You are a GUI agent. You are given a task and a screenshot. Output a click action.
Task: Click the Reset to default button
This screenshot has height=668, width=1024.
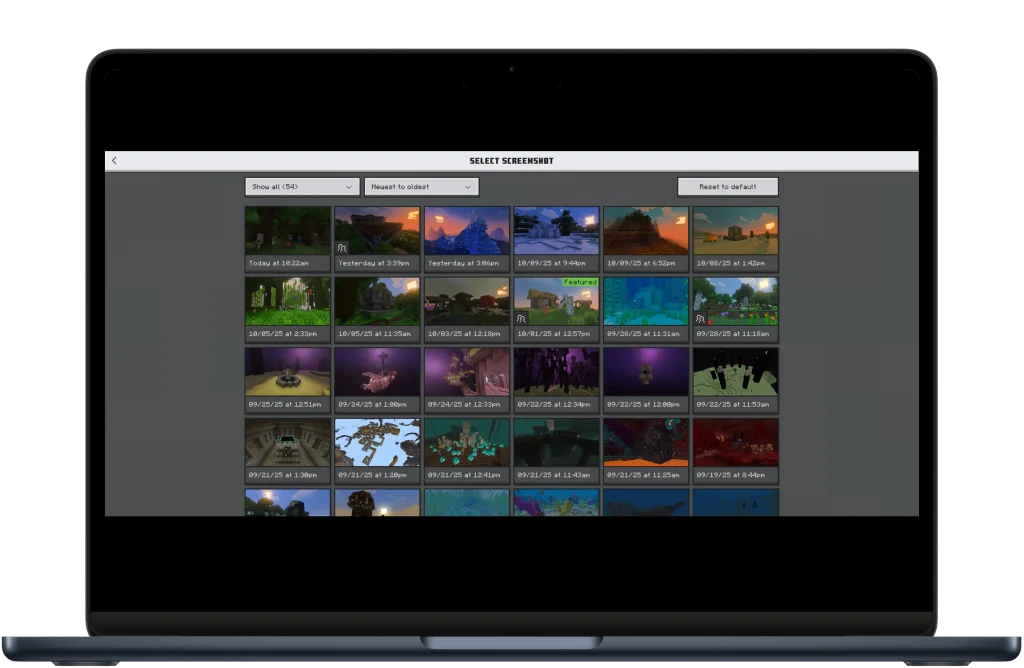[728, 187]
